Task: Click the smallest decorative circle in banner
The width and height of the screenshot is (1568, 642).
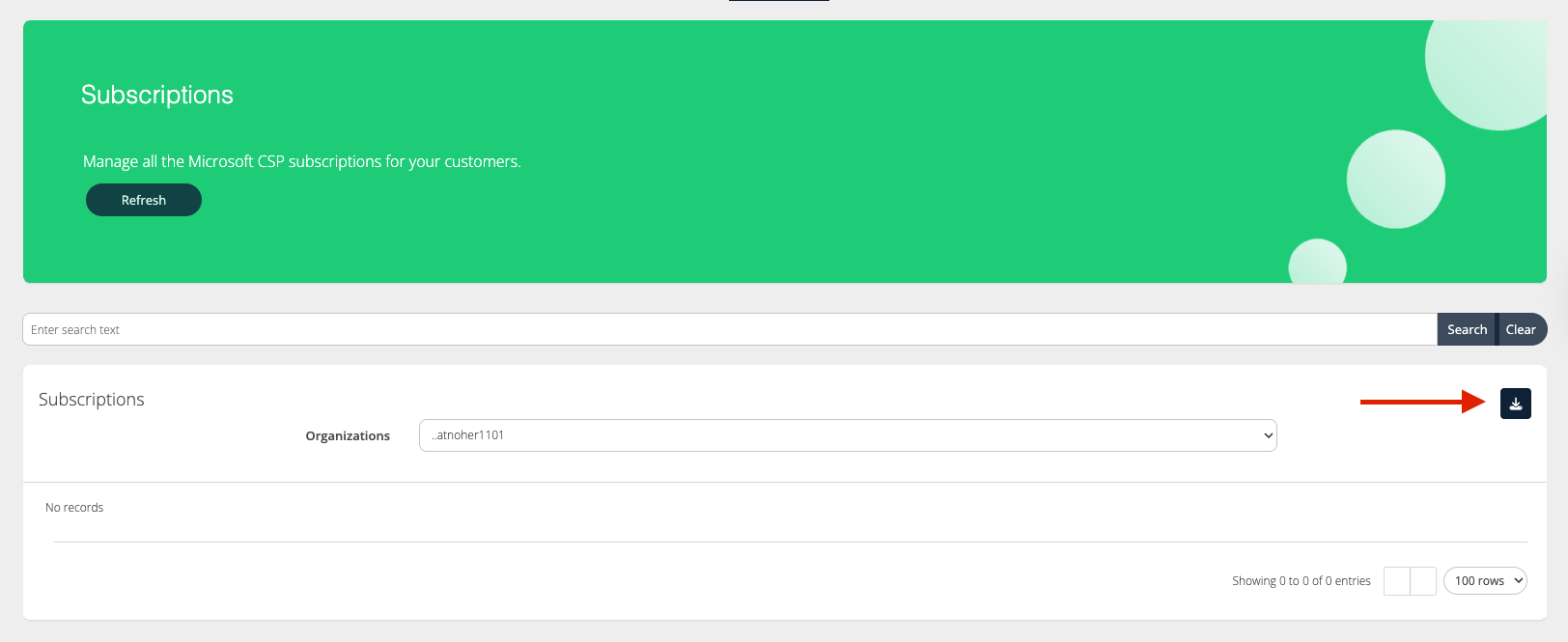Action: coord(1317,263)
